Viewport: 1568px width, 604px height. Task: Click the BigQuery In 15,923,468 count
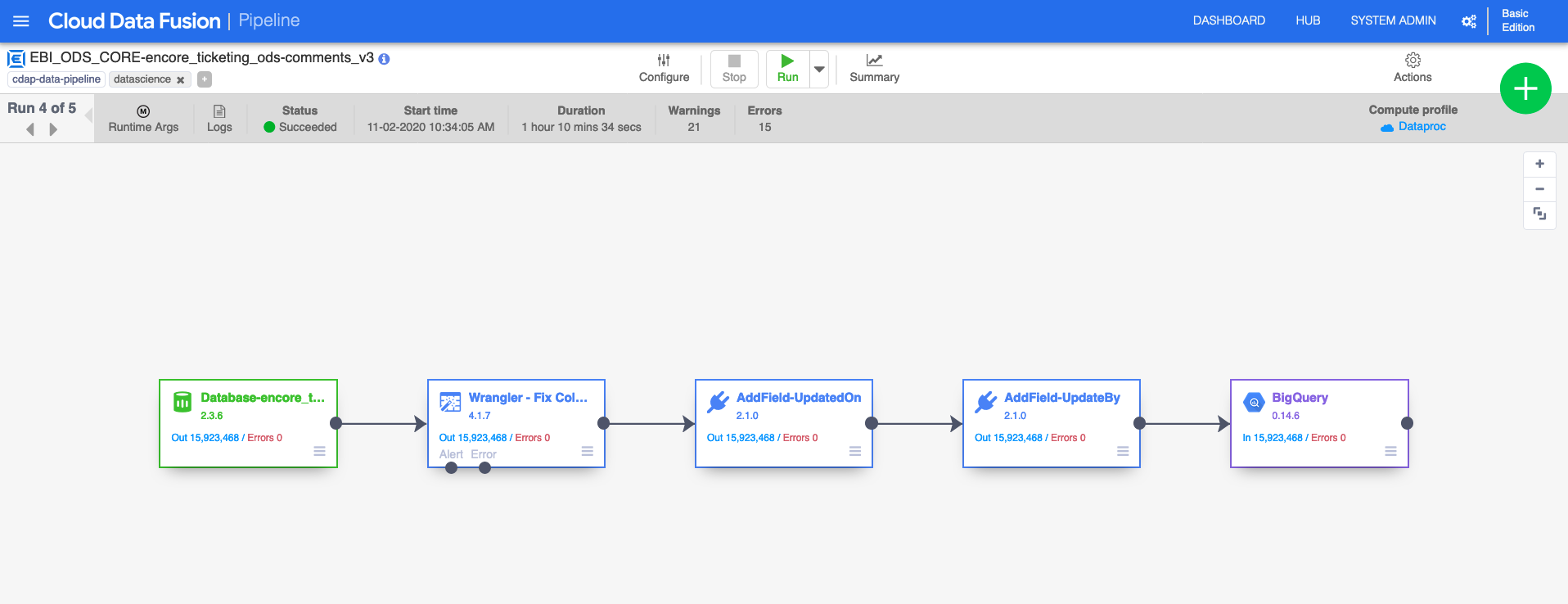pos(1273,438)
